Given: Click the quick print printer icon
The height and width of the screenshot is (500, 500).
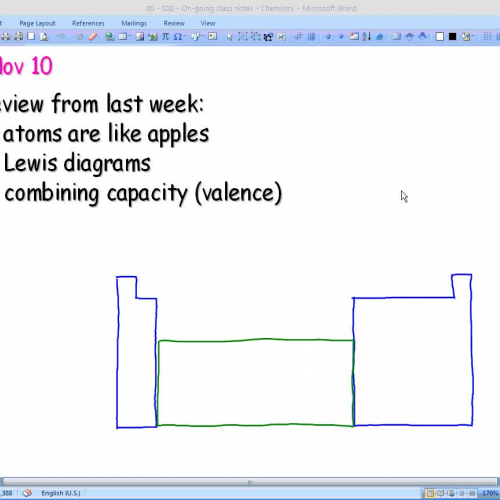Looking at the screenshot, I should (5, 37).
